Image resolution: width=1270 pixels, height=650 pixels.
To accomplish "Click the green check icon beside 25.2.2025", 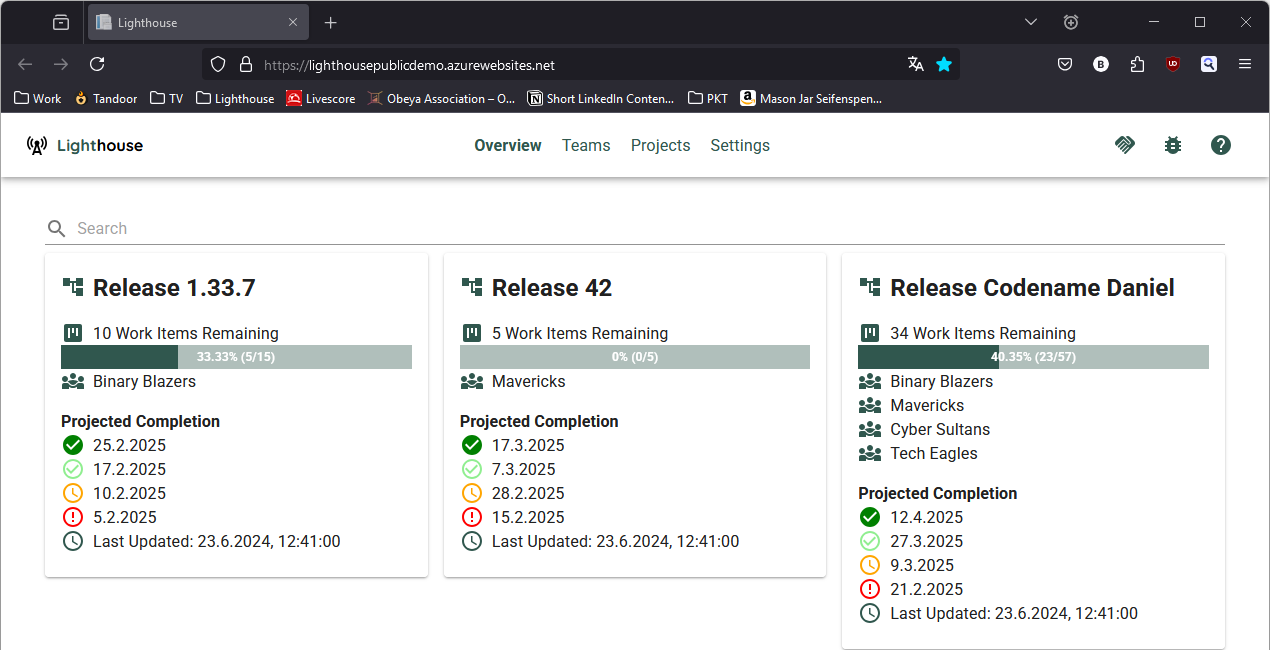I will 72,445.
